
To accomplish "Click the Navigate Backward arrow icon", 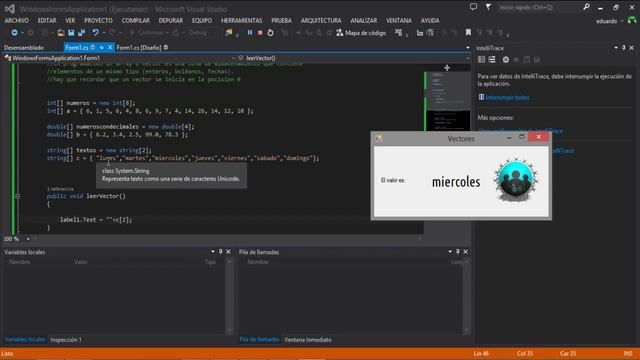I will pos(14,33).
